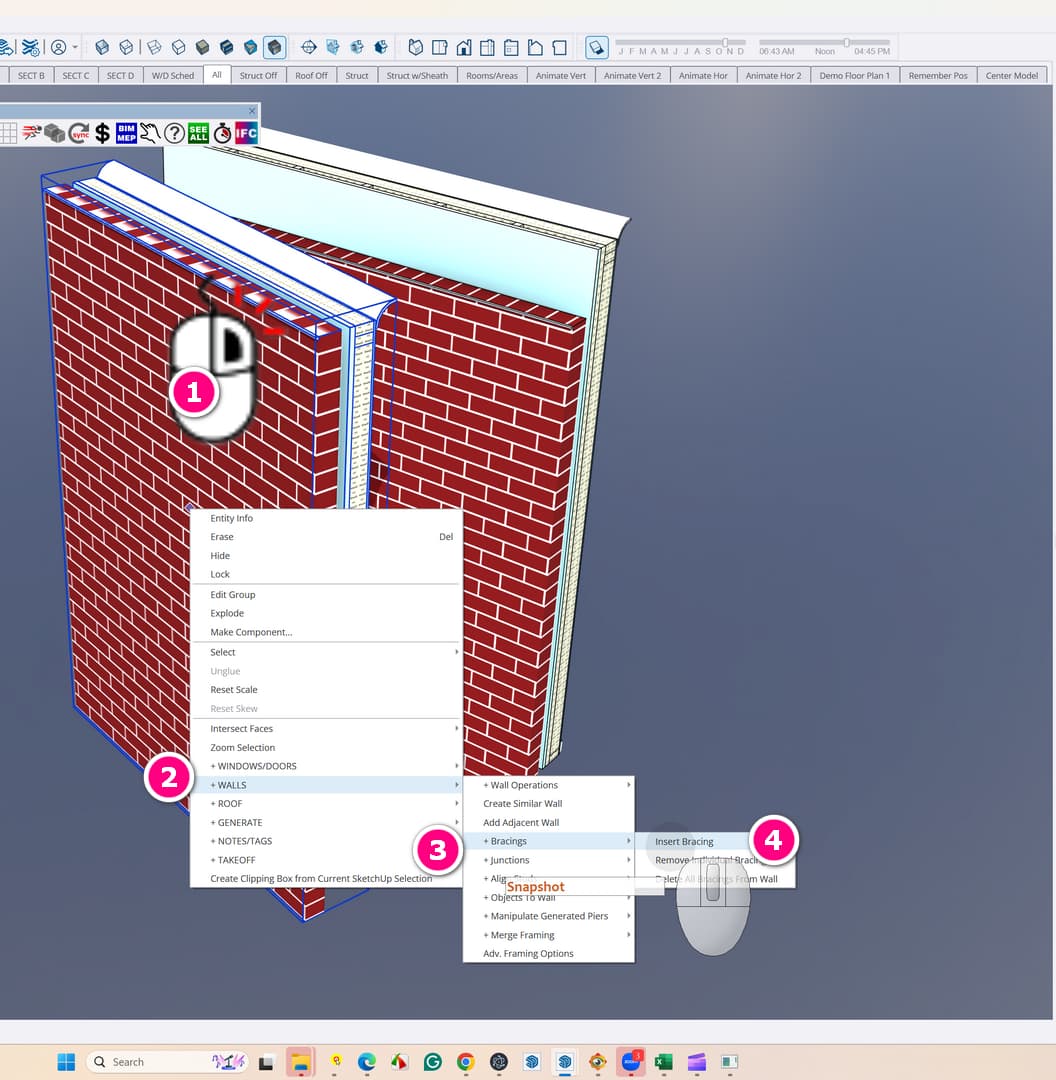
Task: Switch to Iso view
Action: (x=415, y=47)
